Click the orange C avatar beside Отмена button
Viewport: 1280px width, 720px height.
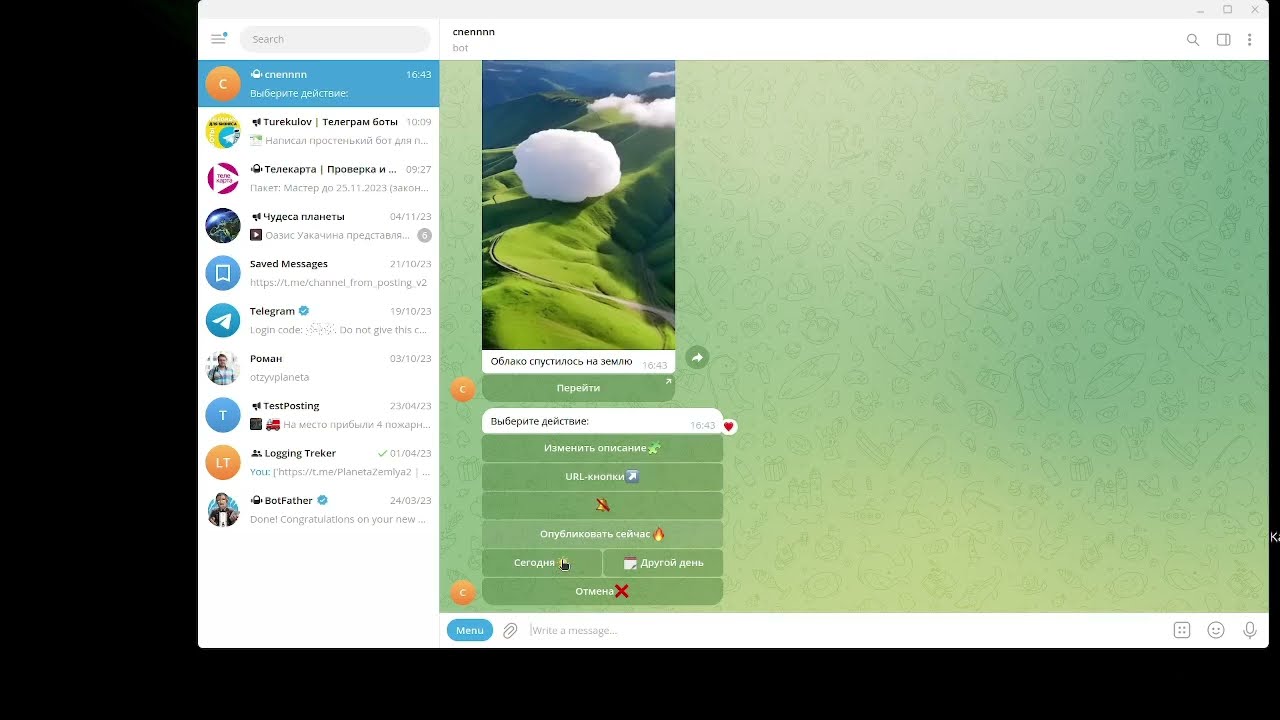(x=462, y=592)
